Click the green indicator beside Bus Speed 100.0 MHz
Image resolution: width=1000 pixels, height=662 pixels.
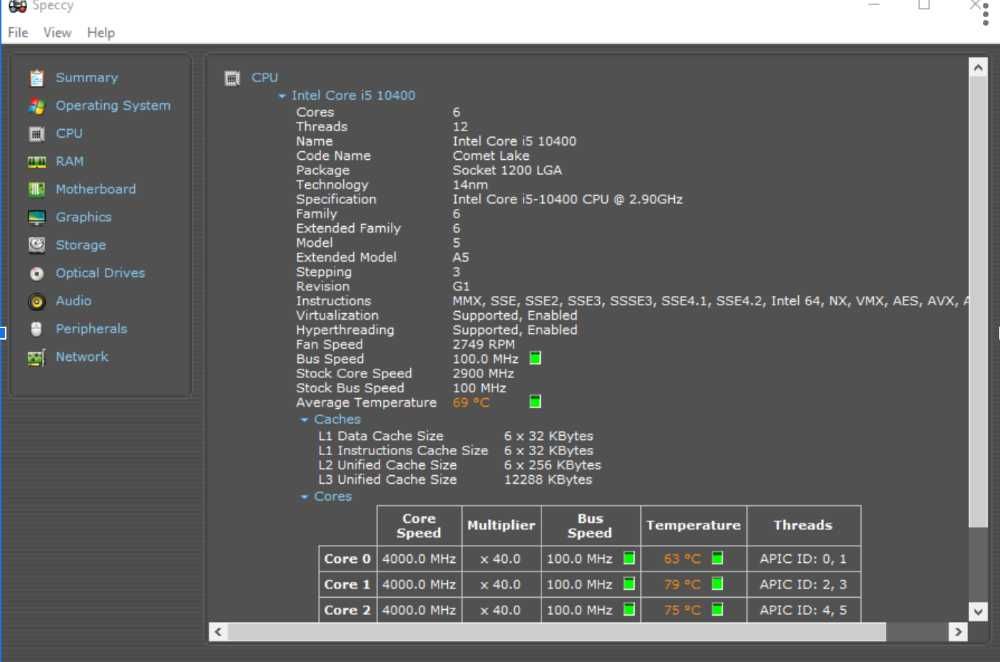coord(535,358)
